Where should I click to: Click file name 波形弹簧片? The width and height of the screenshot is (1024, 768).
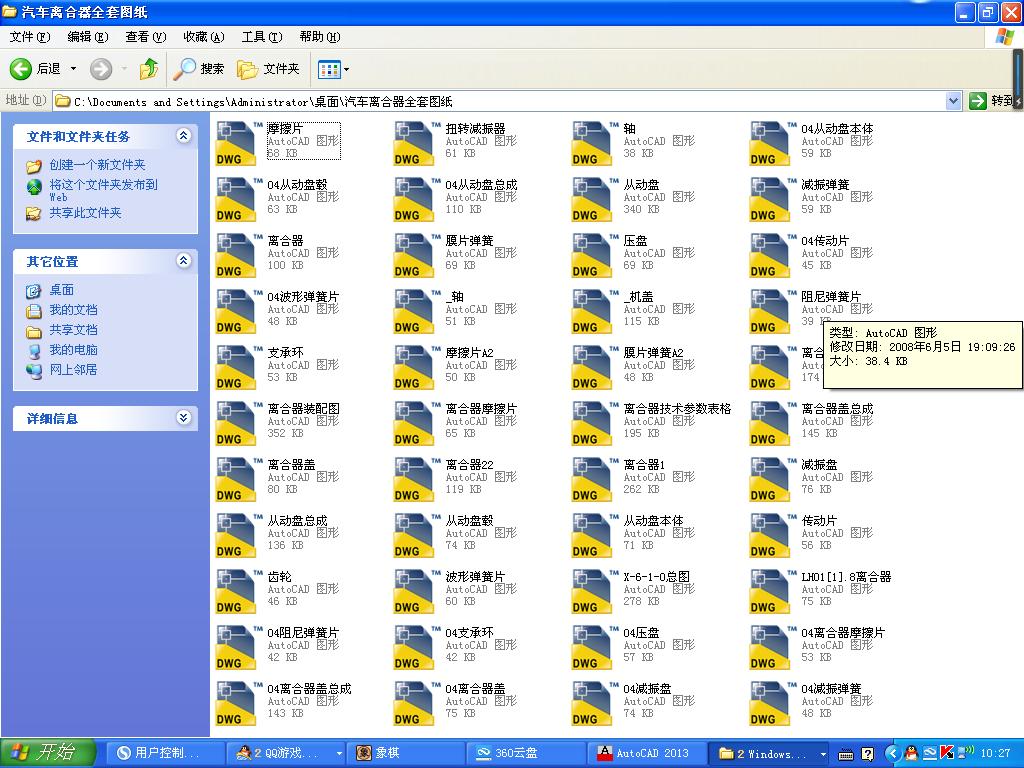pyautogui.click(x=475, y=577)
